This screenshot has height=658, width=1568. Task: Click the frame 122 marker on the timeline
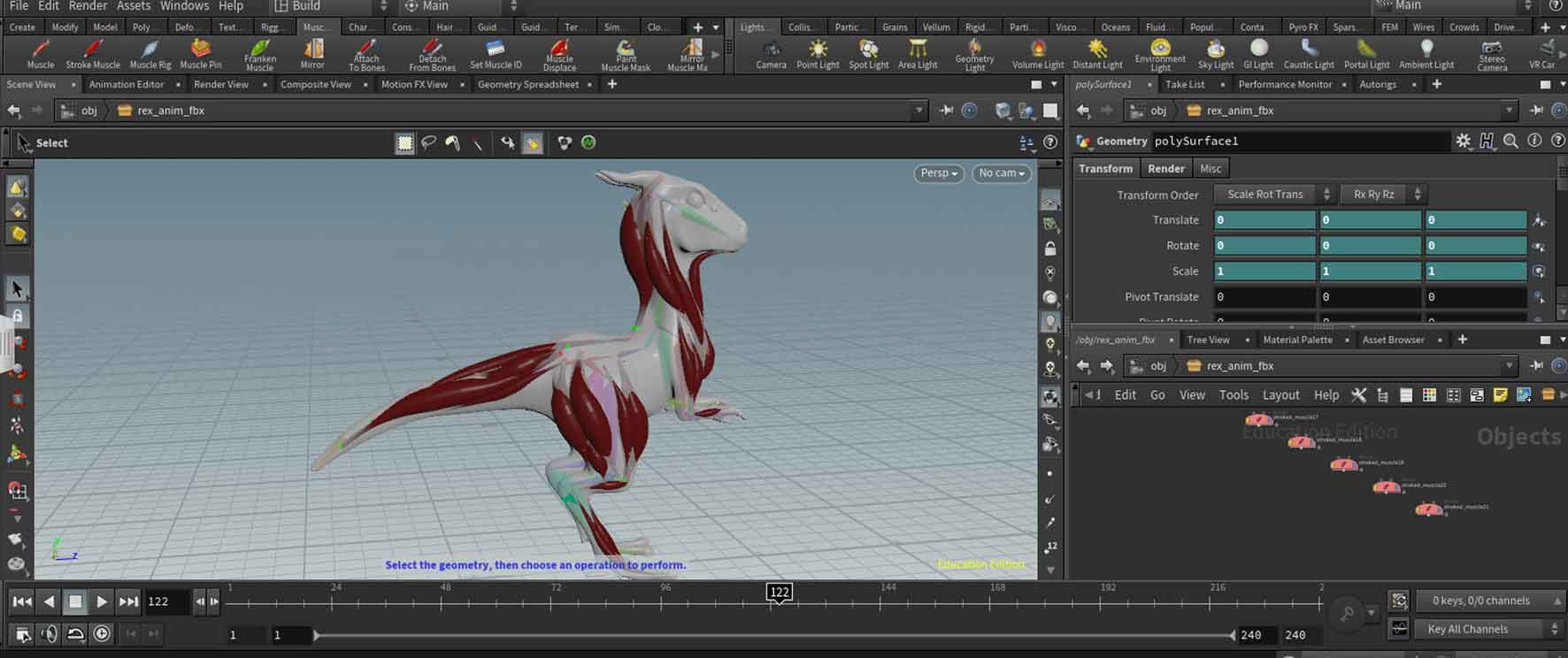779,593
